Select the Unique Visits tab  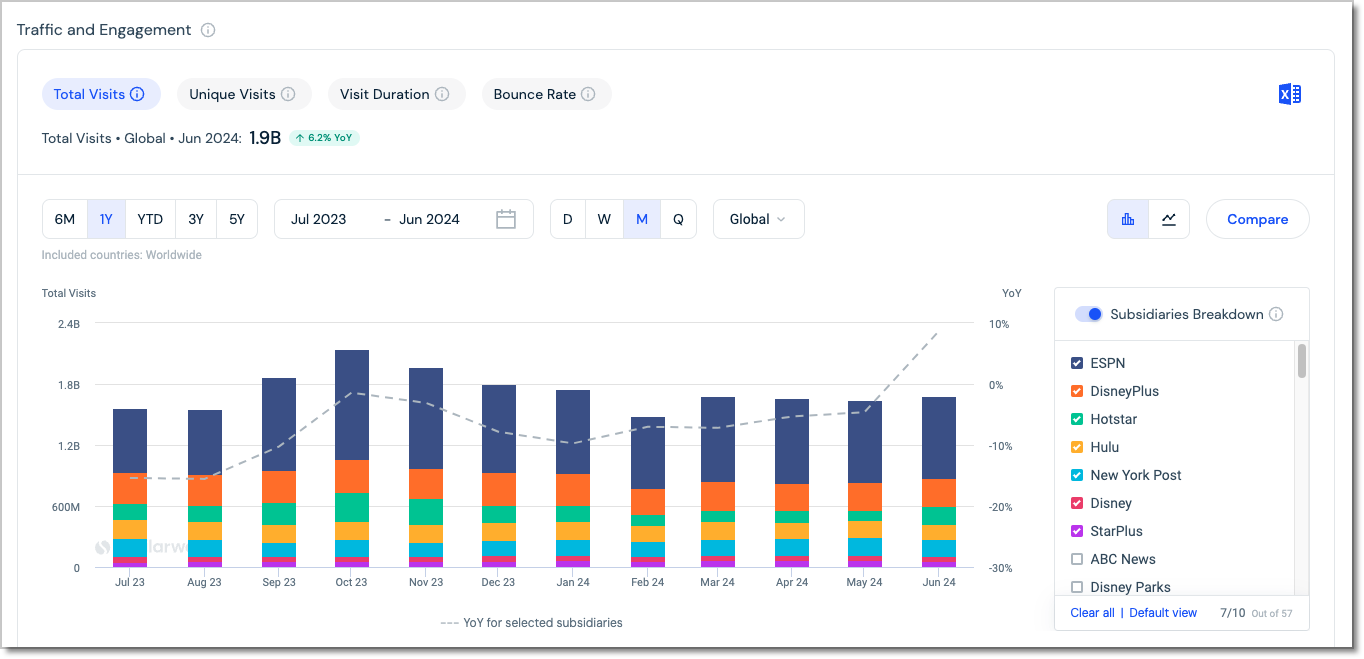pos(244,94)
